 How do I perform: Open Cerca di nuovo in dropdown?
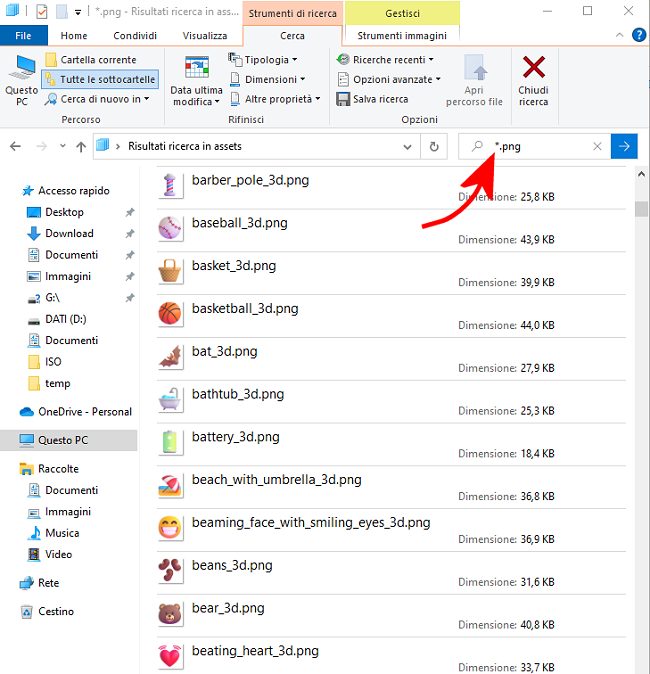pyautogui.click(x=97, y=99)
